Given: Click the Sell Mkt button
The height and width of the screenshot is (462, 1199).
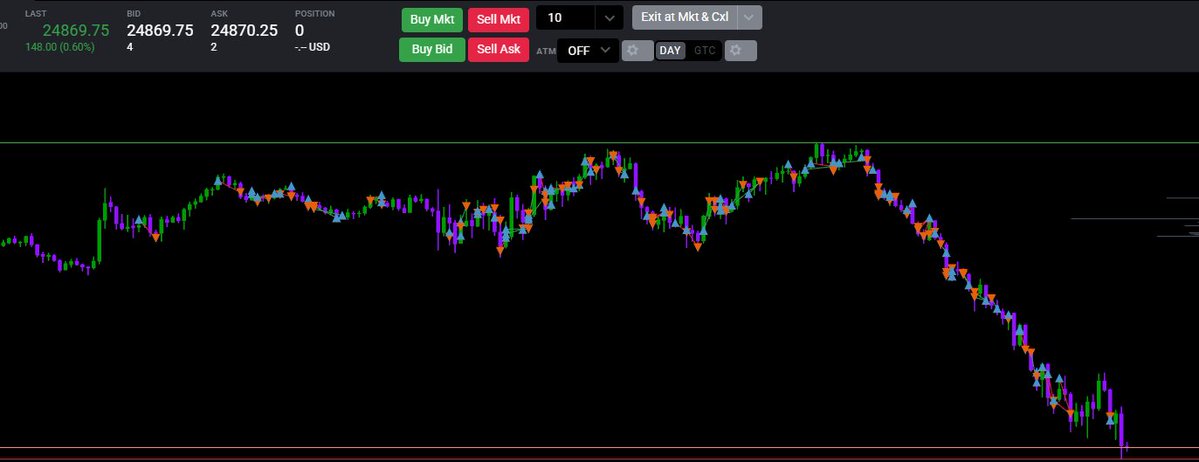Looking at the screenshot, I should click(498, 20).
